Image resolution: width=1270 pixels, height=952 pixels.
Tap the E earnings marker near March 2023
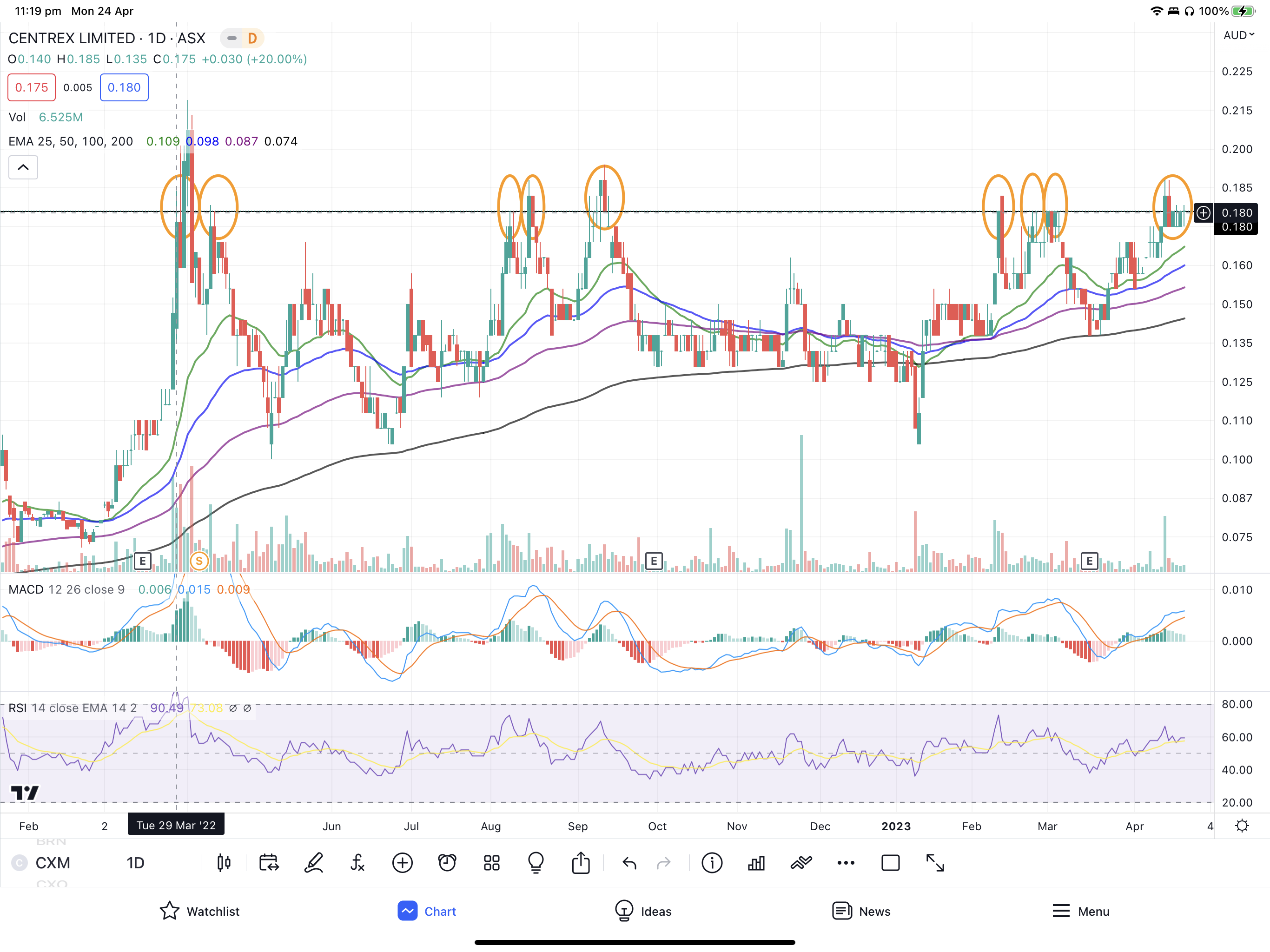[x=1090, y=561]
